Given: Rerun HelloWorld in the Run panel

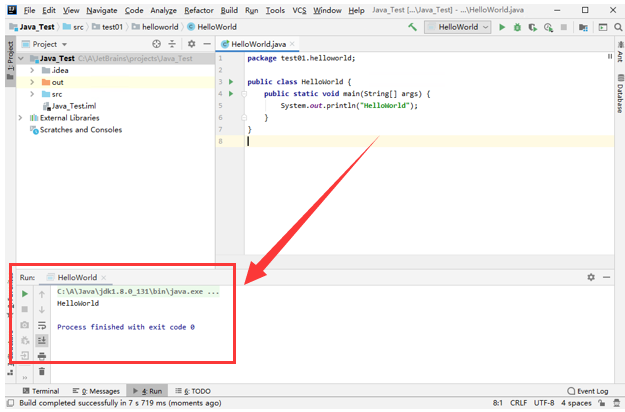Looking at the screenshot, I should [25, 294].
